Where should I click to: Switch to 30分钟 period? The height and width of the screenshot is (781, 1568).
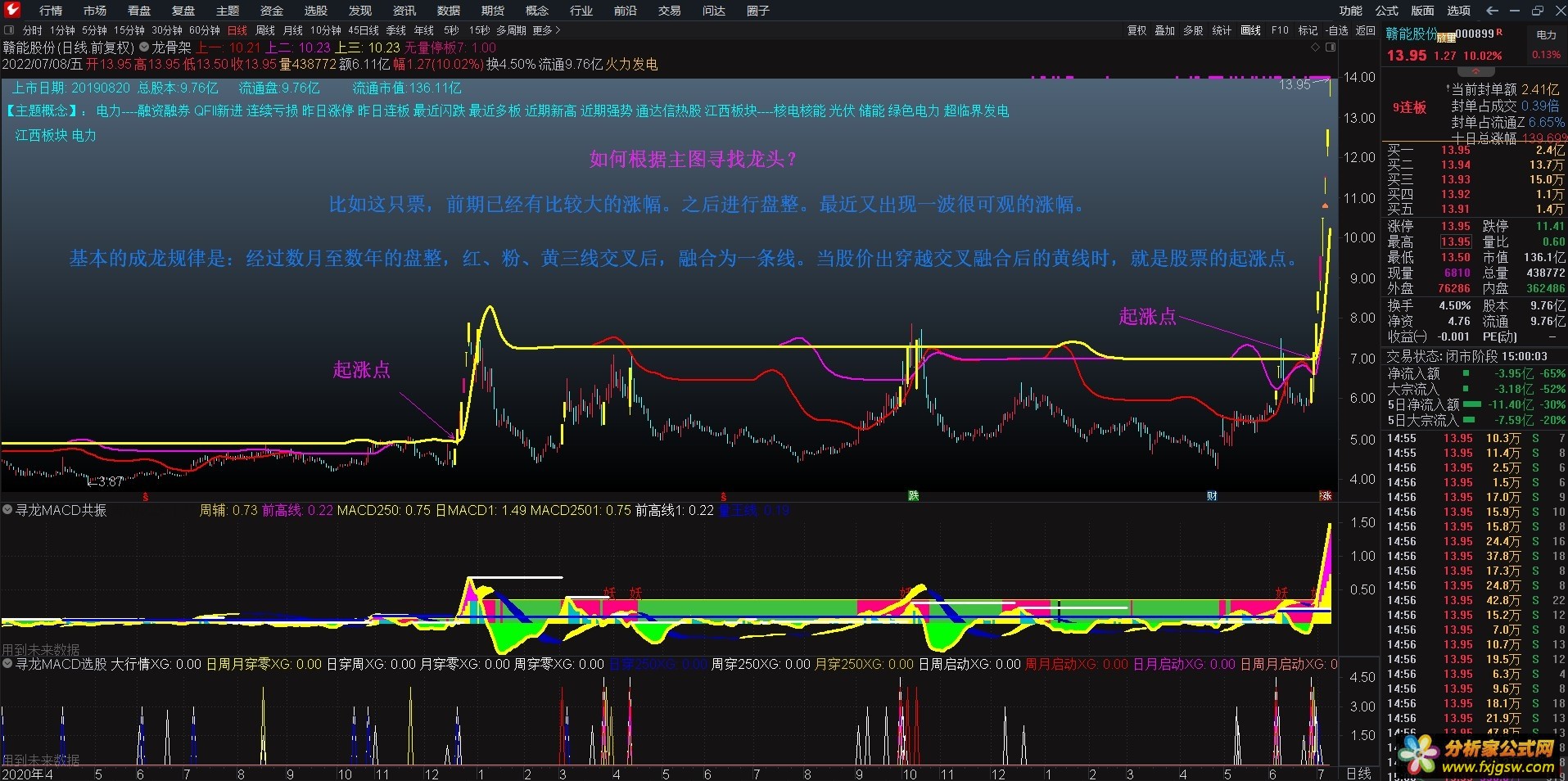167,30
